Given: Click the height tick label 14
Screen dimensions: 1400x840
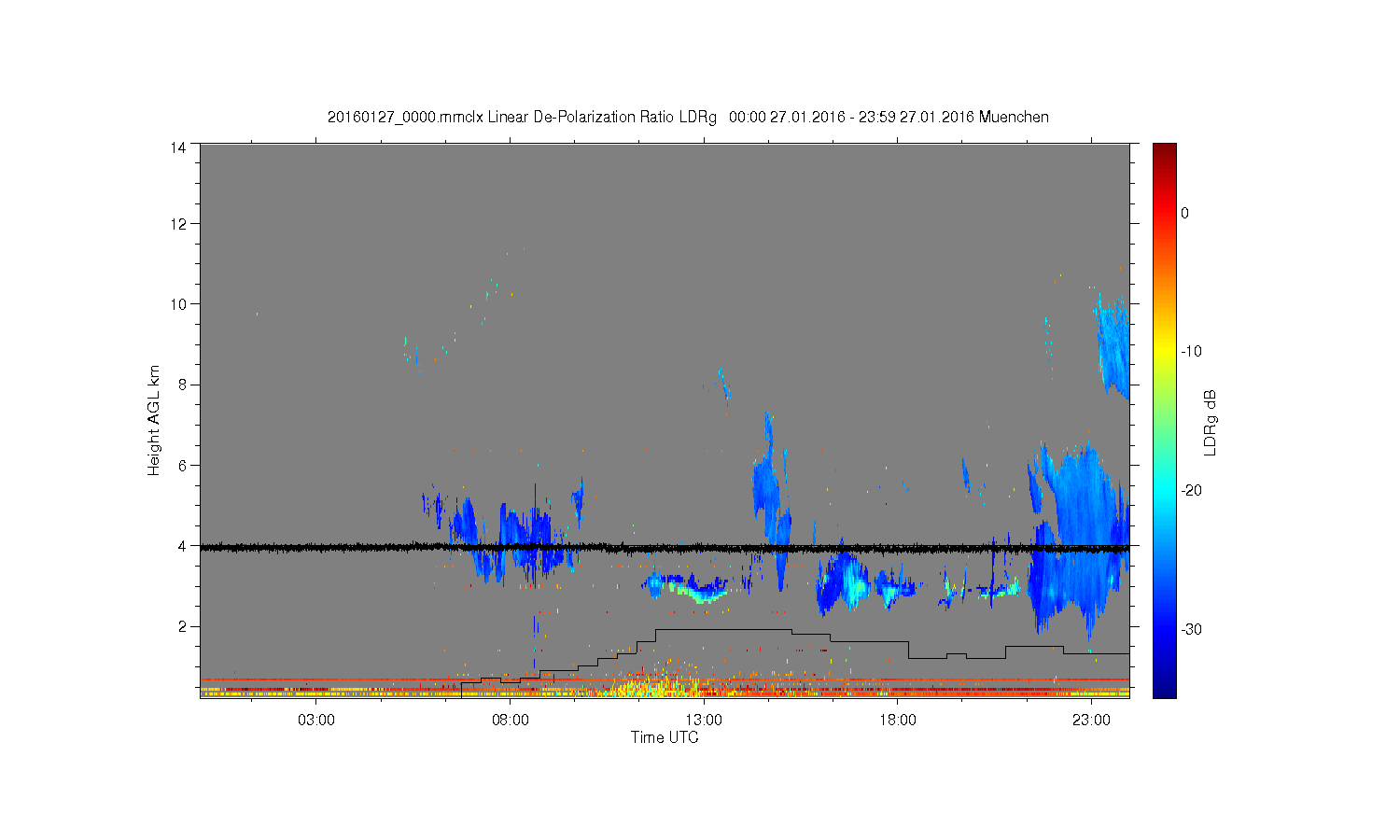Looking at the screenshot, I should 177,147.
